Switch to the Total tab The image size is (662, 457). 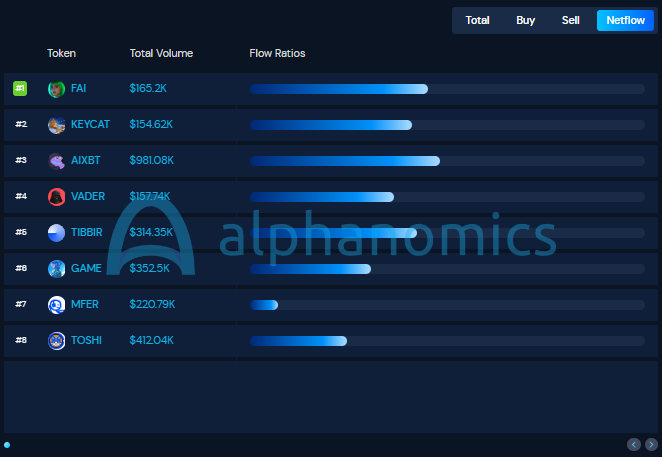477,20
